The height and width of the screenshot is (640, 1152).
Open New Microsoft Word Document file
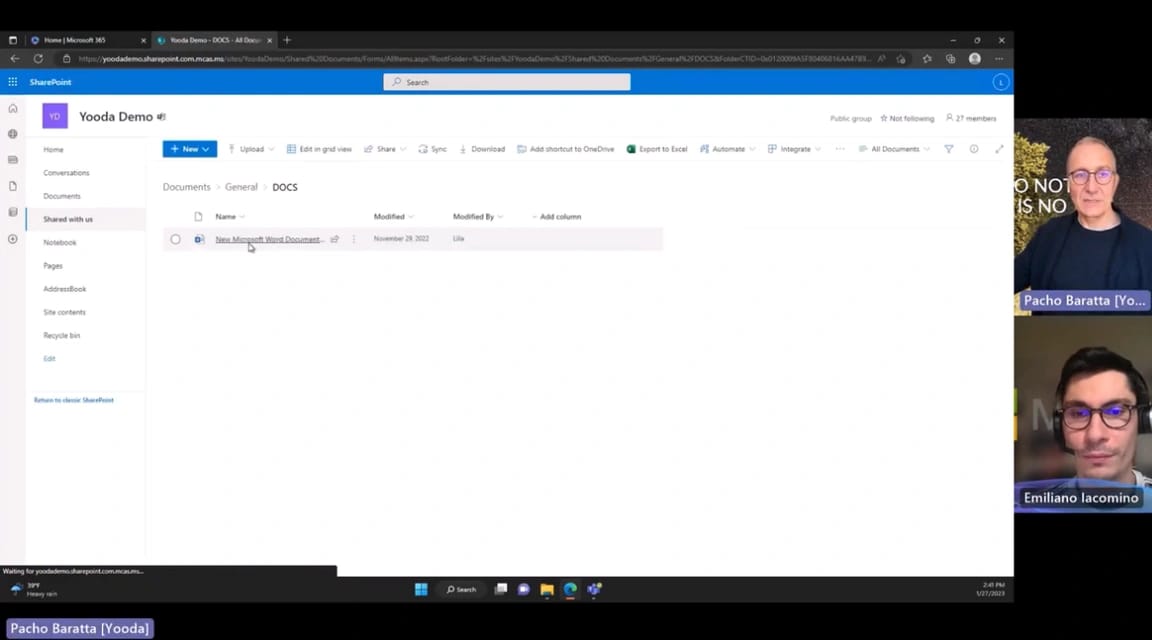(269, 239)
